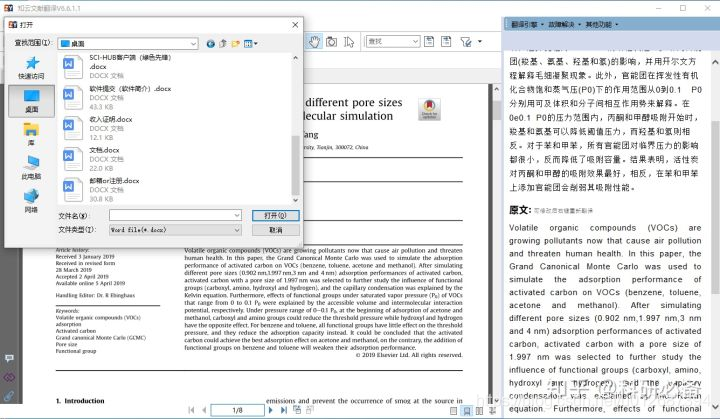Select Desktop (桌面) in places sidebar
This screenshot has height=419, width=720.
[31, 101]
